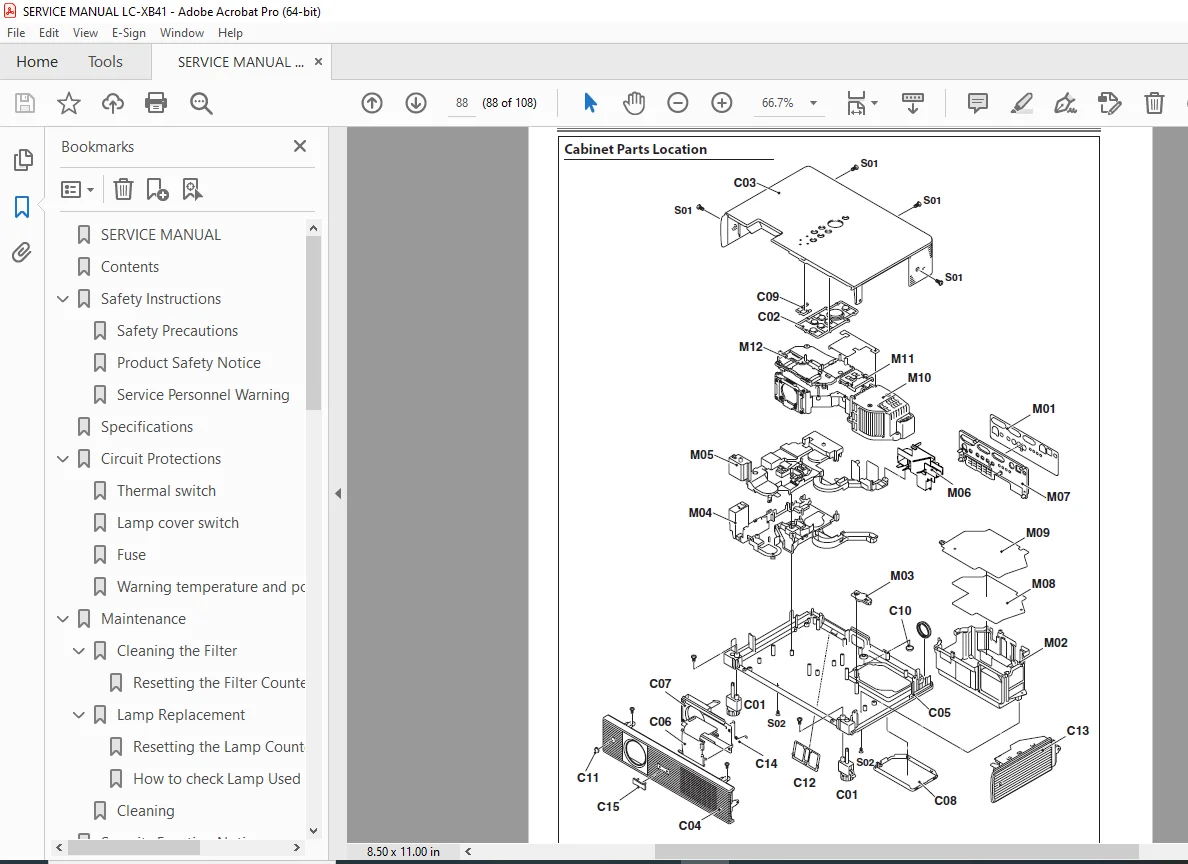Jump to the SERVICE MANUAL bookmark

point(161,235)
